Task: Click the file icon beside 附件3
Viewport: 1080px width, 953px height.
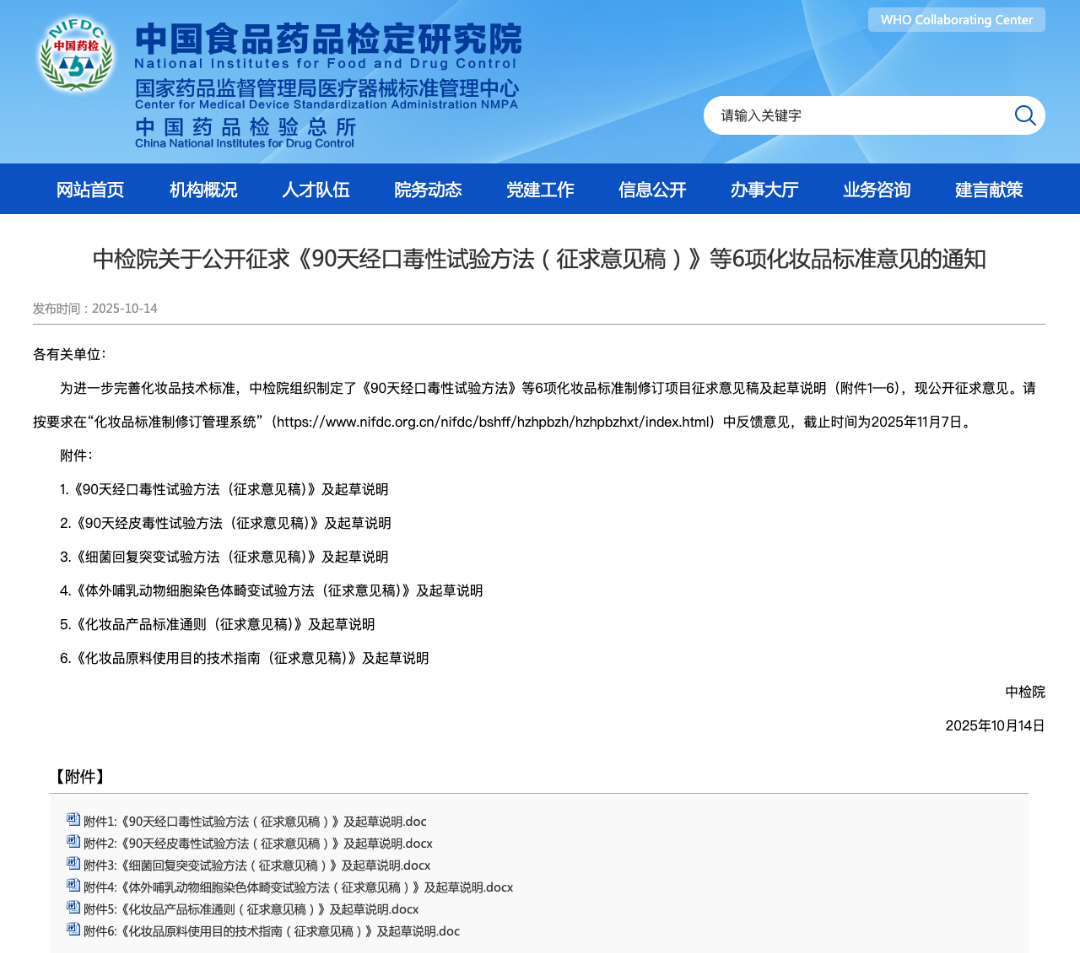Action: 73,864
